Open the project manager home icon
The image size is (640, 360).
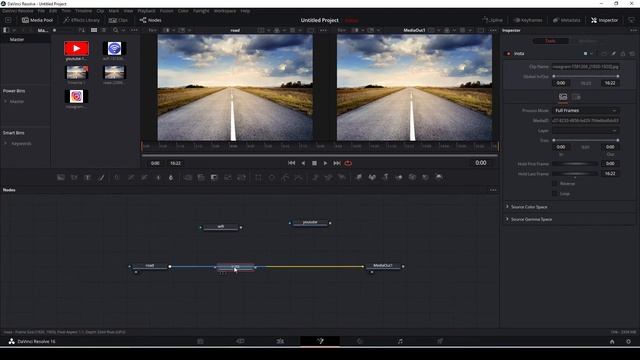click(612, 342)
